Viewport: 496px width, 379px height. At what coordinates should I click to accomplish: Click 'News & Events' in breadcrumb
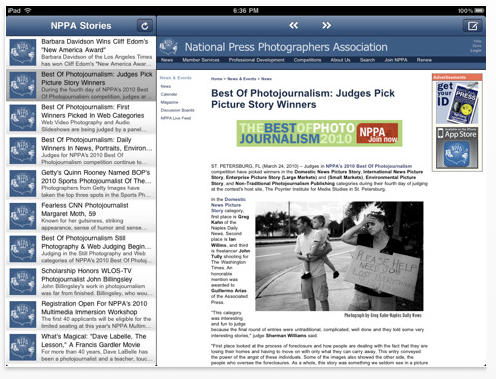coord(242,79)
